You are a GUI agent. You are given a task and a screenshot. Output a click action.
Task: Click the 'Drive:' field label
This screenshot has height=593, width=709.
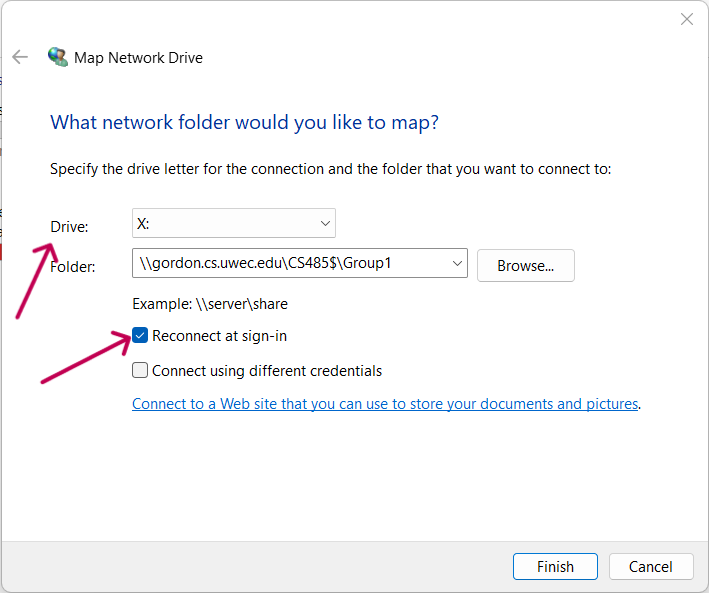[69, 227]
